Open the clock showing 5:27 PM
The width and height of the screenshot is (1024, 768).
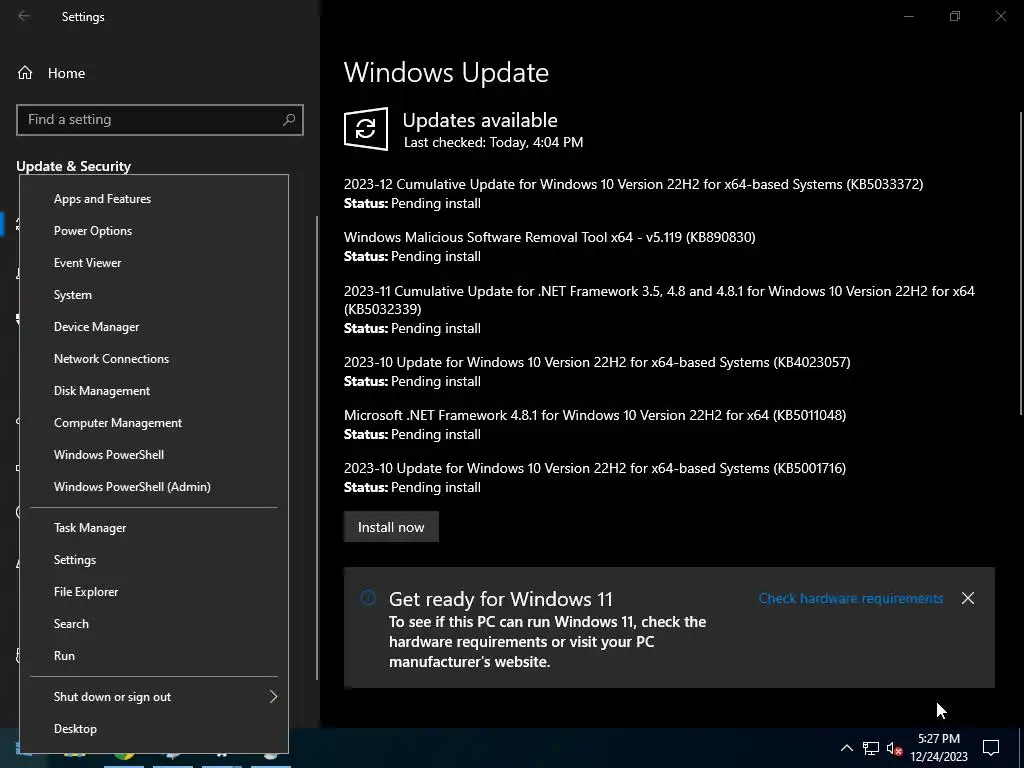tap(939, 748)
